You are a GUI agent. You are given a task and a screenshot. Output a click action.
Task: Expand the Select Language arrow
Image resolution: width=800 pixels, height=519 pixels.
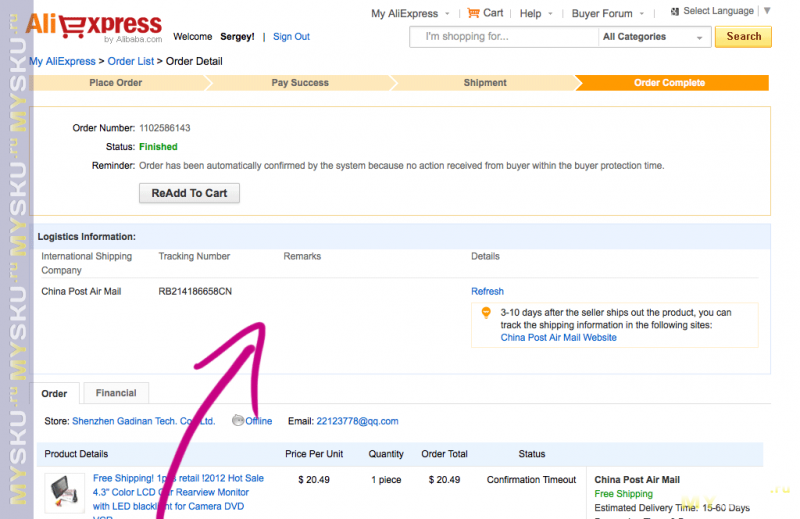767,11
